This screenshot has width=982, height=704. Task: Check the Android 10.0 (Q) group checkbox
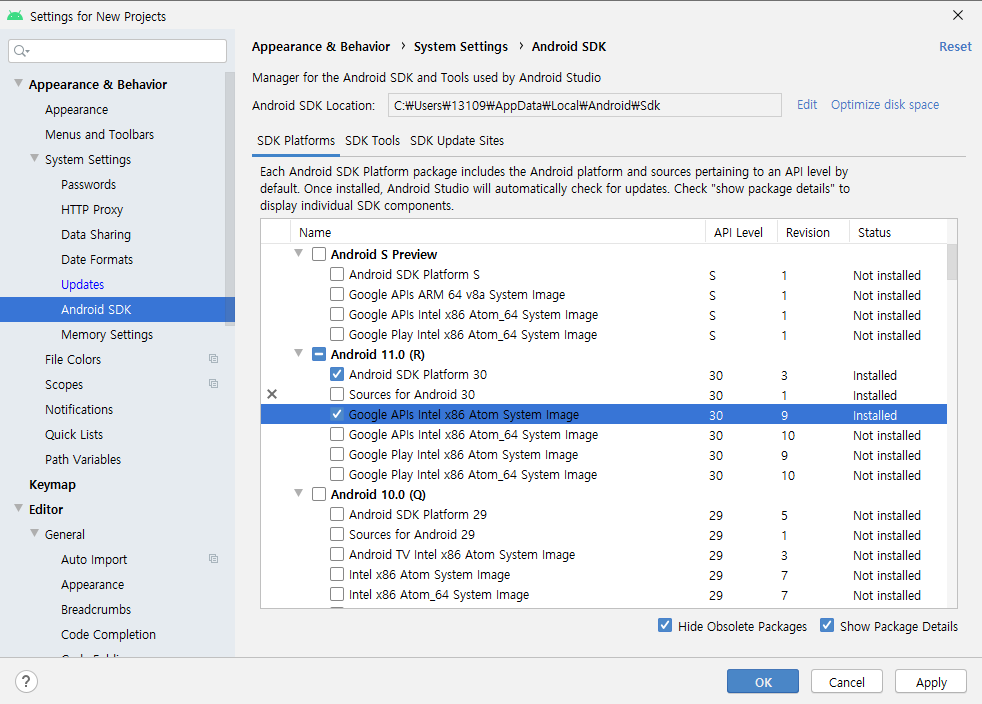coord(319,495)
